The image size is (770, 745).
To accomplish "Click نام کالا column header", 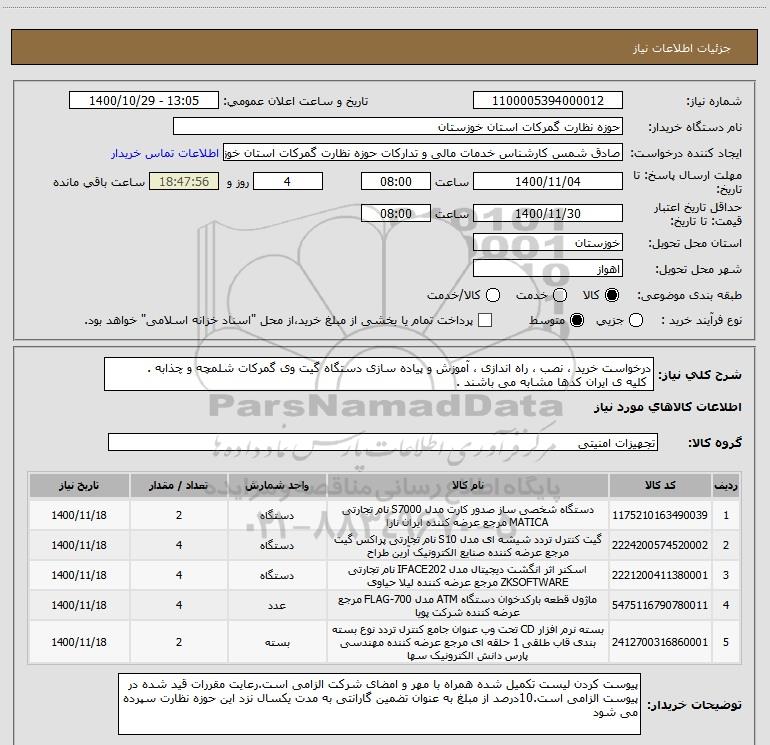I will [468, 486].
